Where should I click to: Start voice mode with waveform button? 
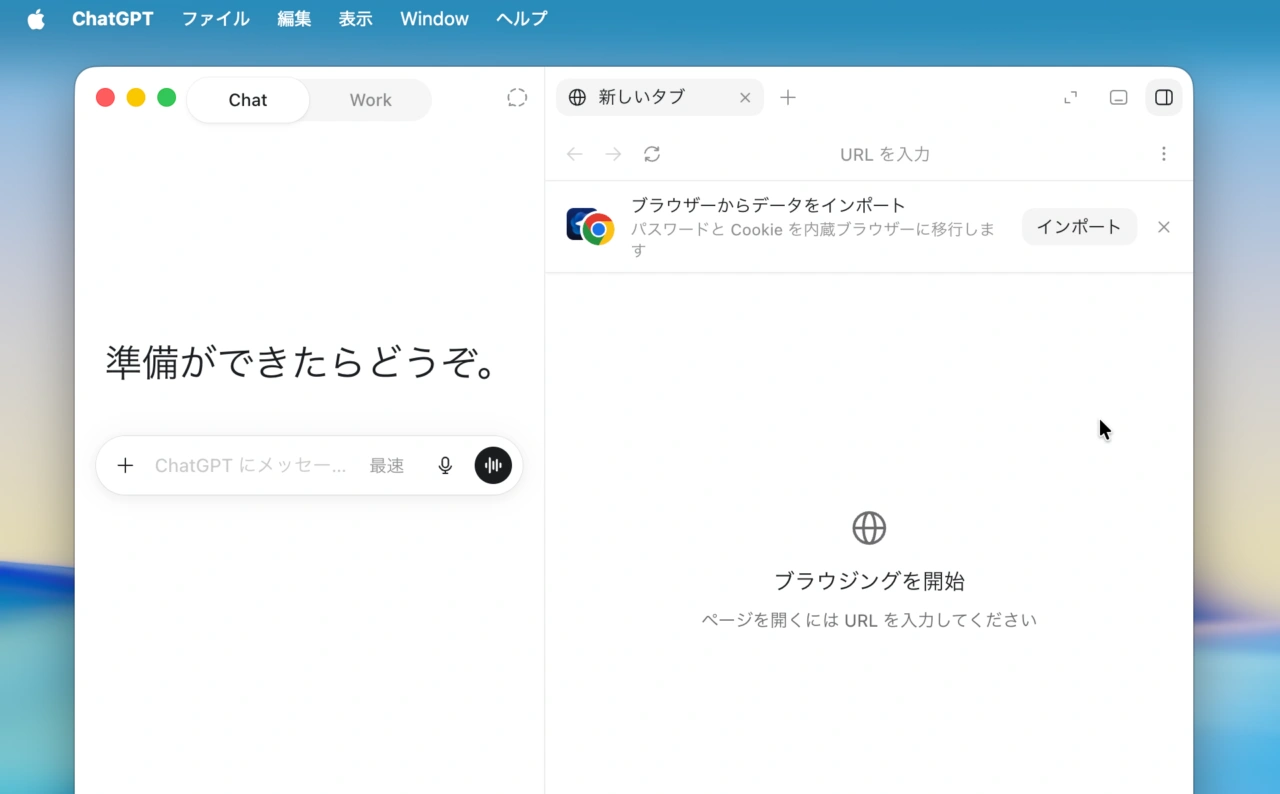coord(493,465)
